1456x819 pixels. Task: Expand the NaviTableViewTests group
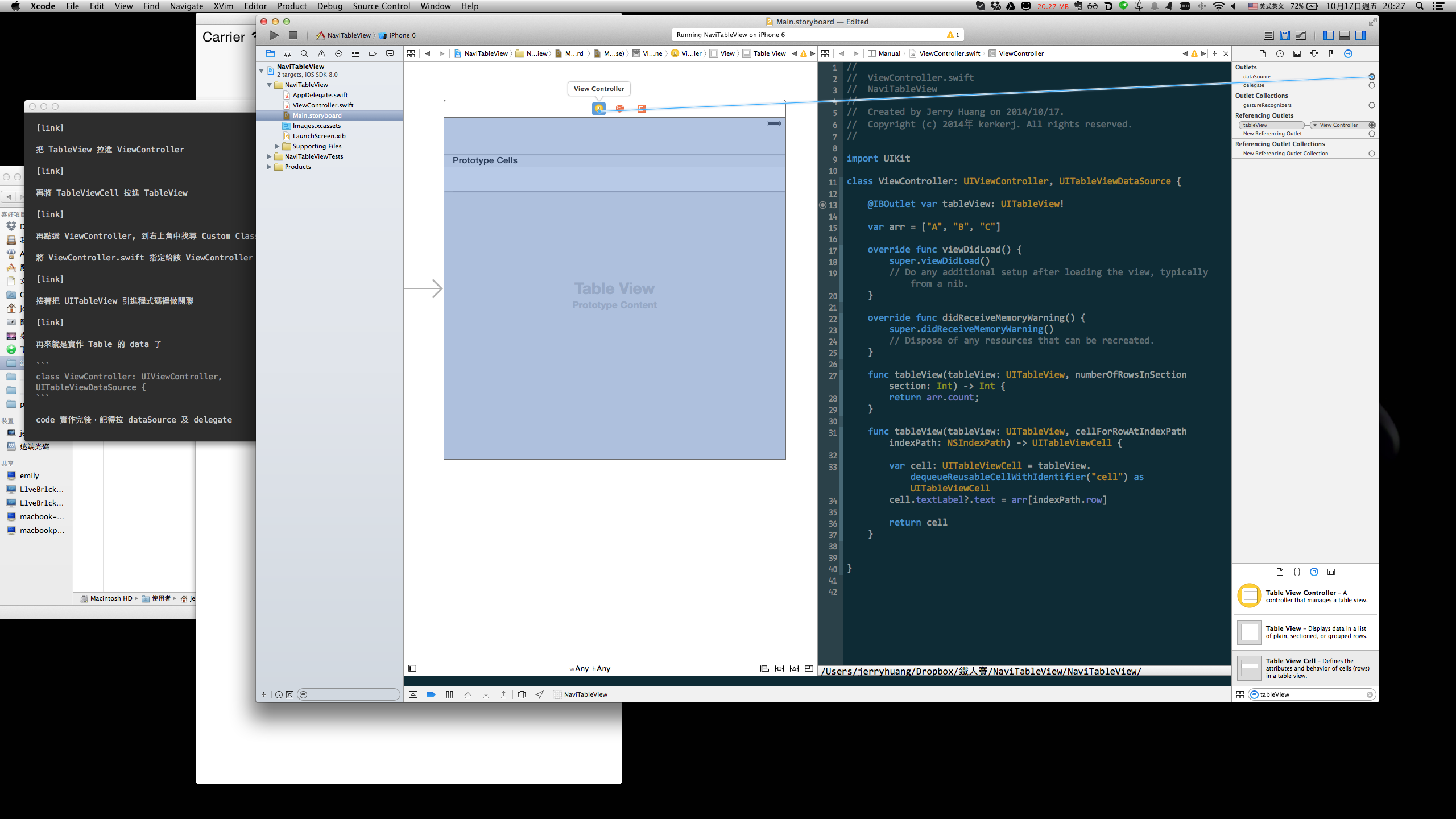(x=270, y=156)
